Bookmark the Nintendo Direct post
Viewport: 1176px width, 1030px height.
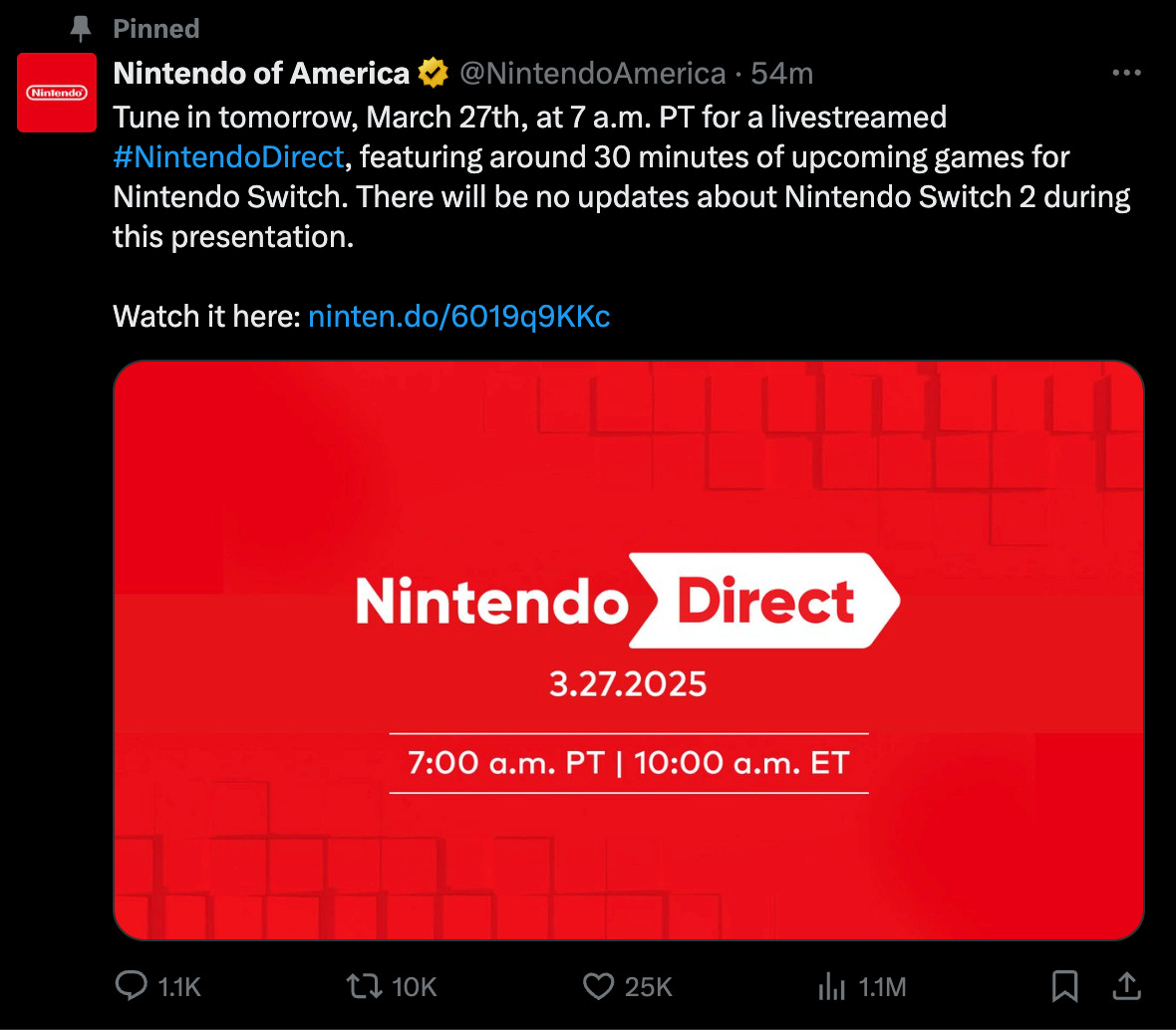(1064, 987)
